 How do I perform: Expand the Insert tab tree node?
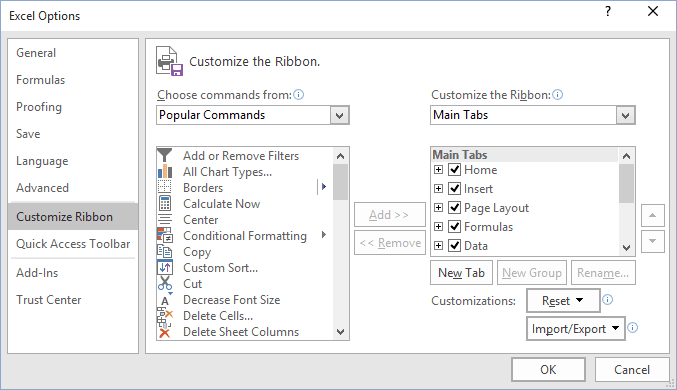pos(438,188)
